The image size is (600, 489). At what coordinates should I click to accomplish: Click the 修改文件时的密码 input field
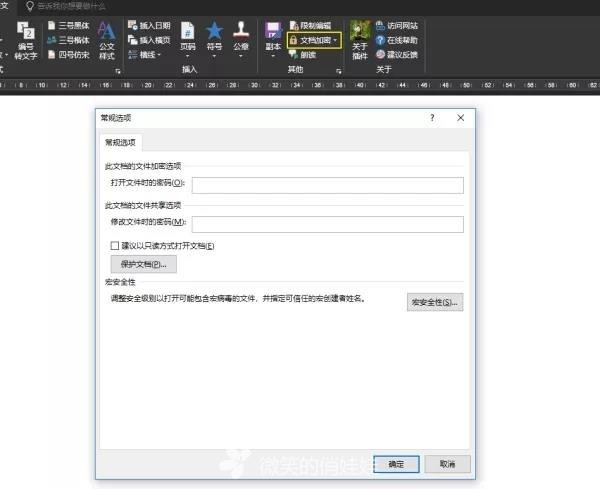point(328,224)
